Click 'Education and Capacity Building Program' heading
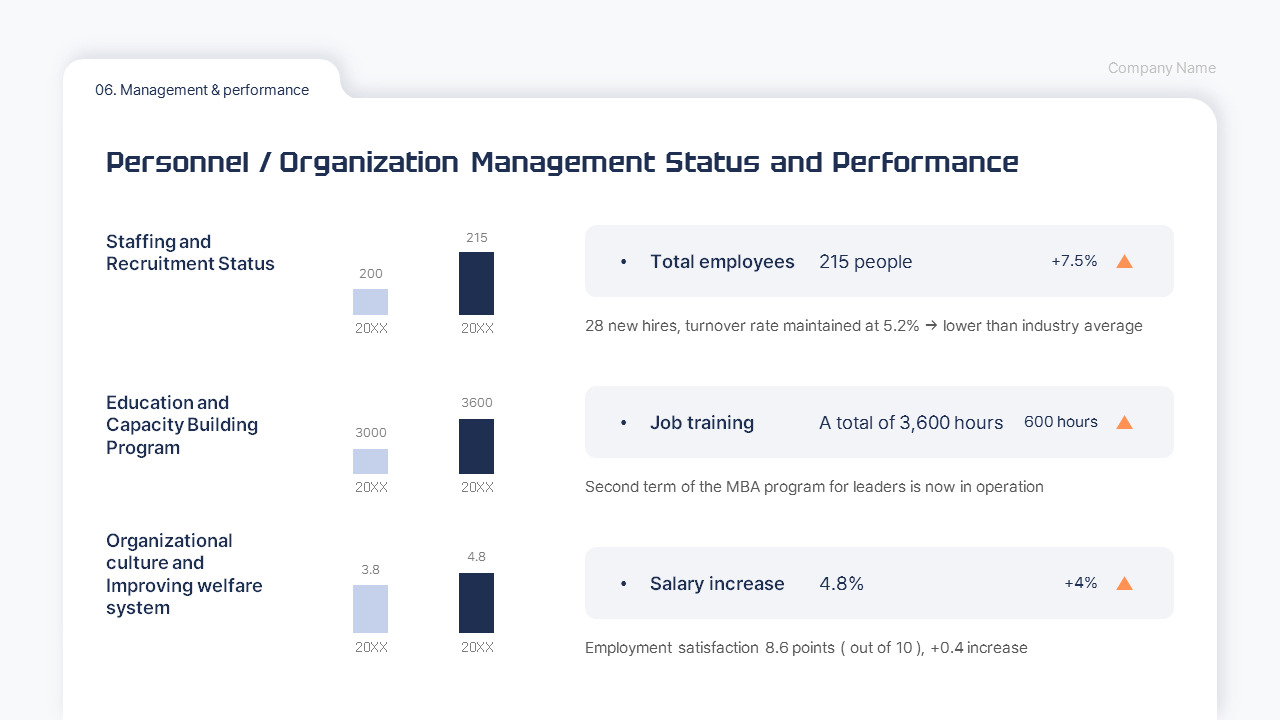Viewport: 1280px width, 720px height. click(x=182, y=425)
